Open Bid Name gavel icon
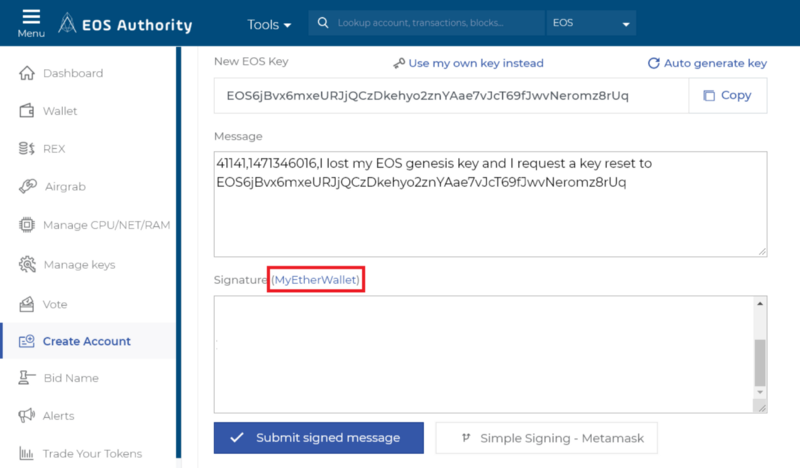The height and width of the screenshot is (468, 800). pos(27,378)
